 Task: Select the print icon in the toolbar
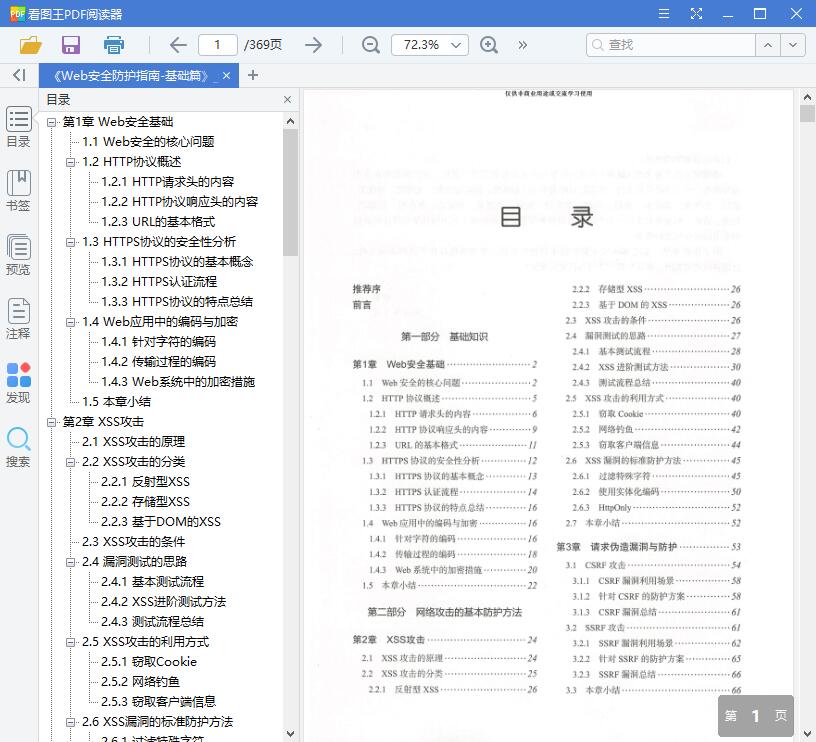tap(113, 45)
